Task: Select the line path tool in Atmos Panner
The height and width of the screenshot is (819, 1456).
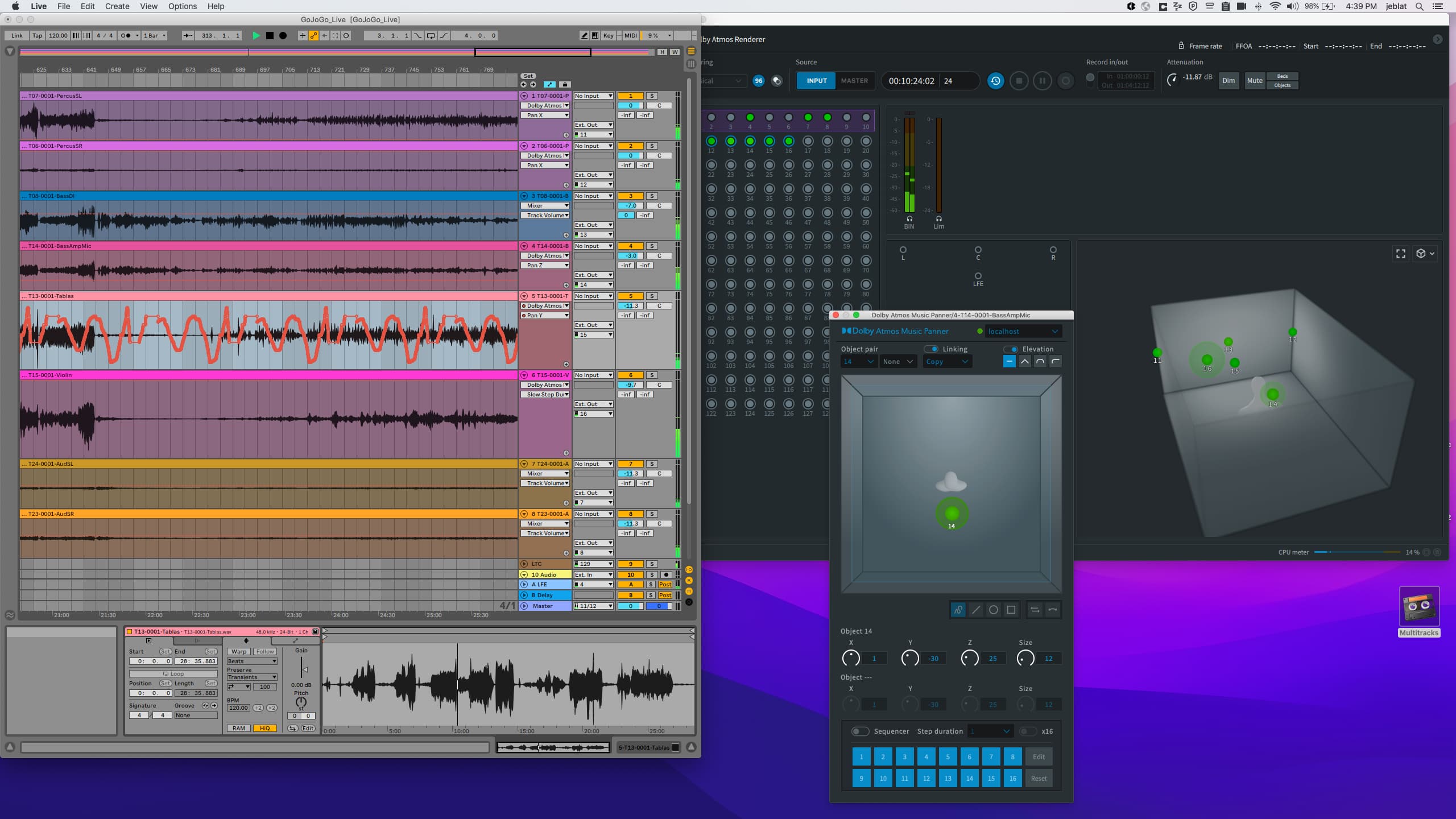Action: 975,609
